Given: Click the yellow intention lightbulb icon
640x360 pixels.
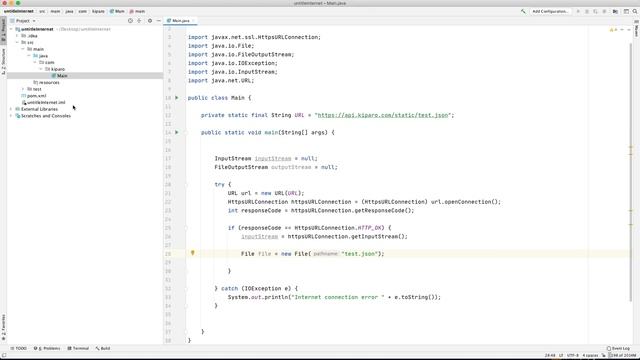Looking at the screenshot, I should click(193, 253).
